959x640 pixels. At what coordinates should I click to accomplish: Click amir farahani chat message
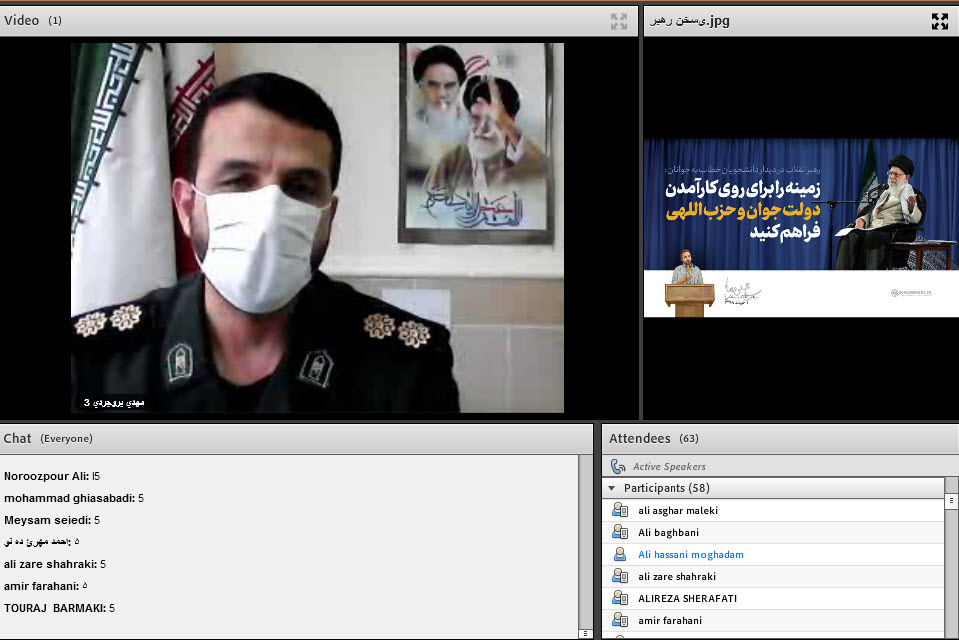coord(46,586)
